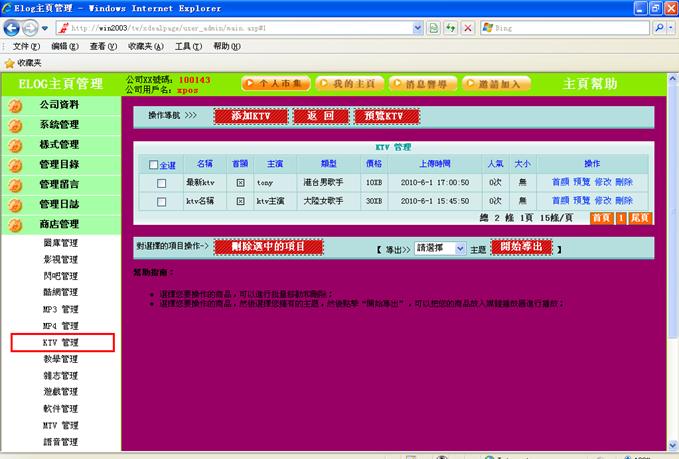Click the 首頁 X icon for ktv名稱
This screenshot has width=679, height=459.
[x=240, y=201]
